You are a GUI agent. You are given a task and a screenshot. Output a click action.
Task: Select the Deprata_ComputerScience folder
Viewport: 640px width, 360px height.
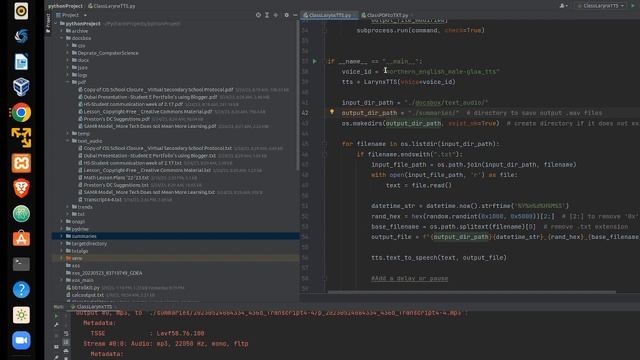pyautogui.click(x=108, y=53)
